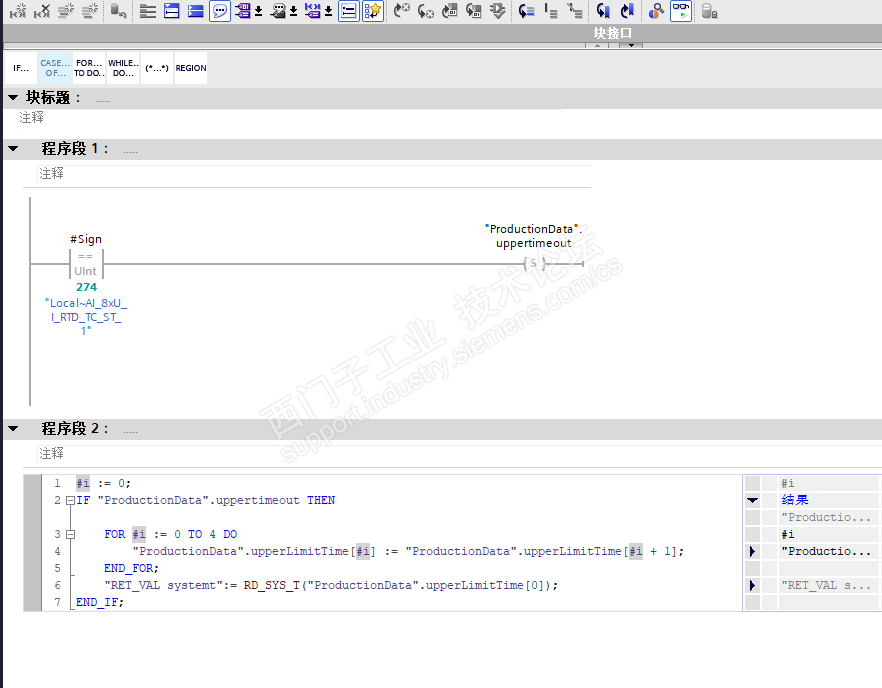The image size is (882, 688).
Task: Click the navigate to specific line icon
Action: (x=526, y=11)
